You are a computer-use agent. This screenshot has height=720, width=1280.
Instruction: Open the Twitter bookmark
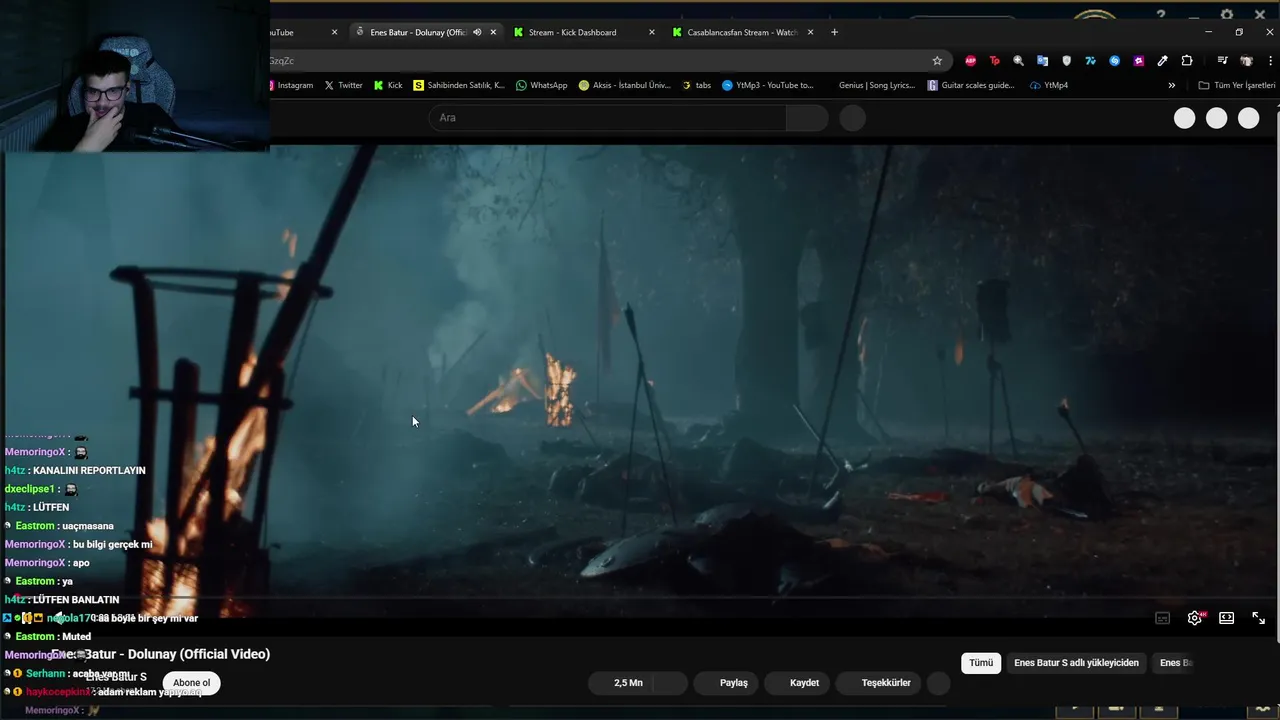343,85
